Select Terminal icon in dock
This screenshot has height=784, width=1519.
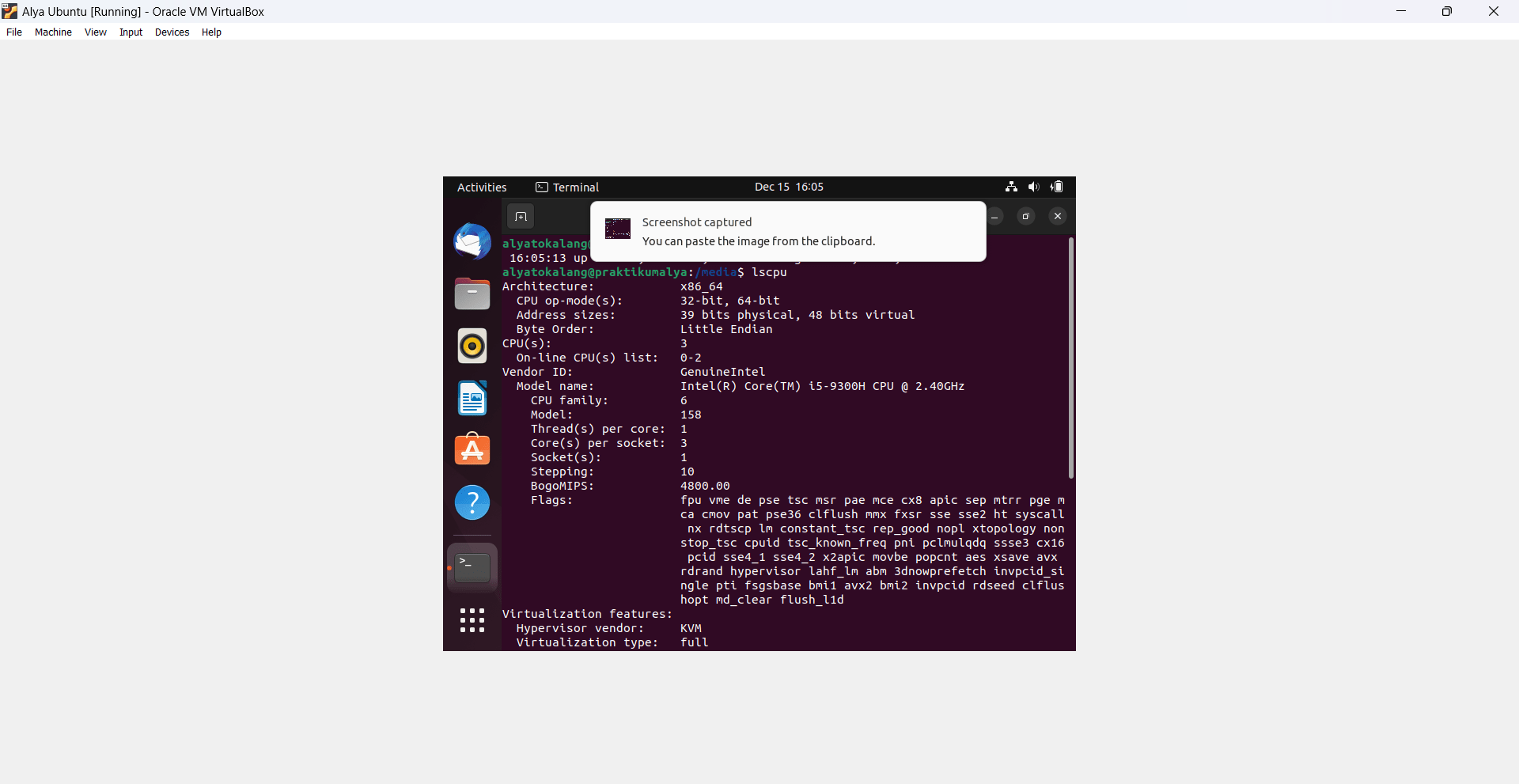(472, 567)
